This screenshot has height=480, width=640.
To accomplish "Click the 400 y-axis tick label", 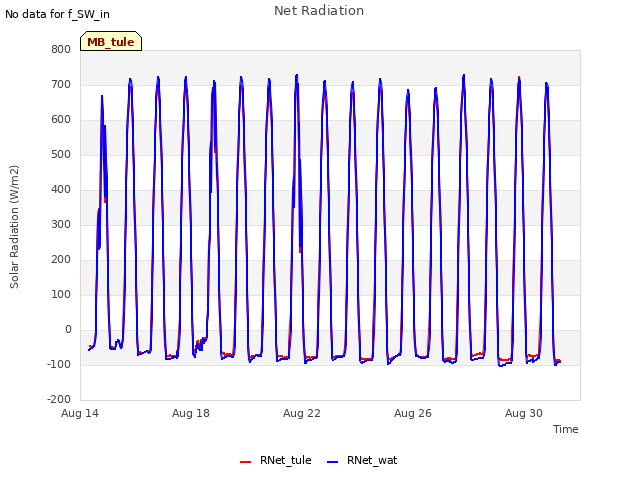I will (x=61, y=189).
